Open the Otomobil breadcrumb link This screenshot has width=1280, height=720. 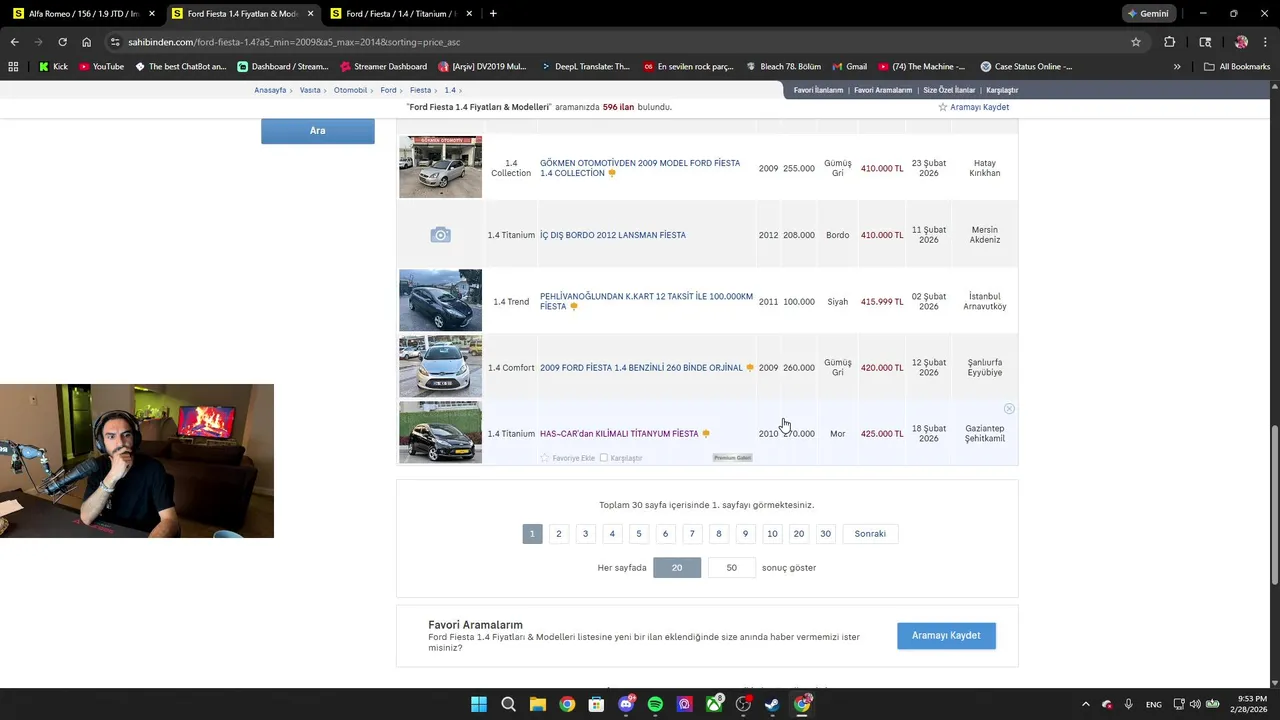(x=350, y=90)
